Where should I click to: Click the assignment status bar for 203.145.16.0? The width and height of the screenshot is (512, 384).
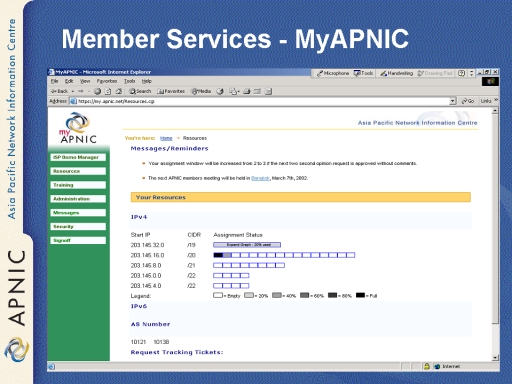pyautogui.click(x=284, y=255)
